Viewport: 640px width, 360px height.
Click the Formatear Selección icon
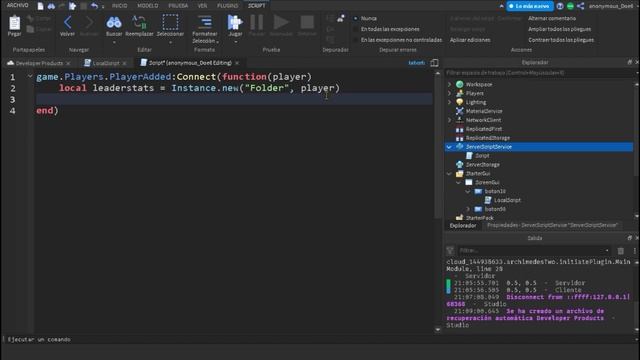coord(205,22)
